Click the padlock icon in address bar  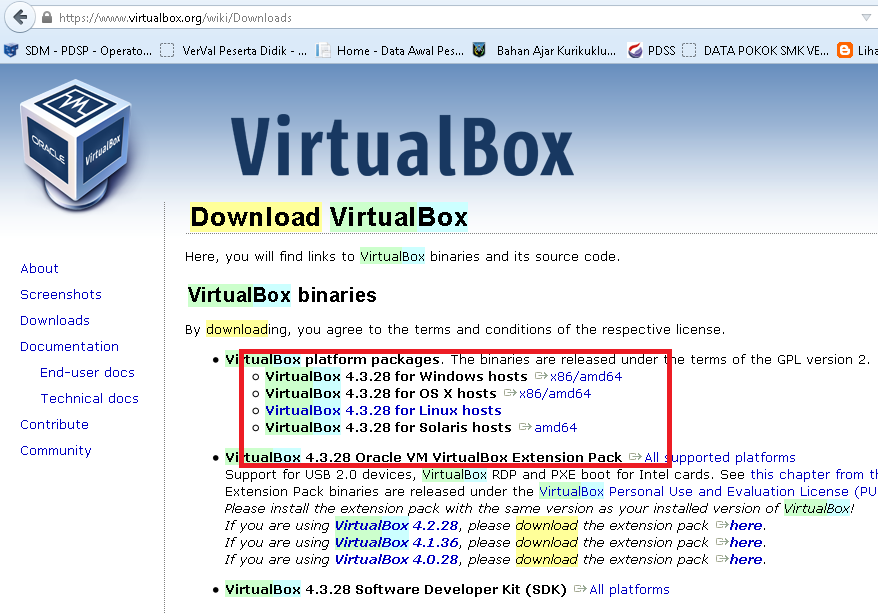(x=48, y=18)
